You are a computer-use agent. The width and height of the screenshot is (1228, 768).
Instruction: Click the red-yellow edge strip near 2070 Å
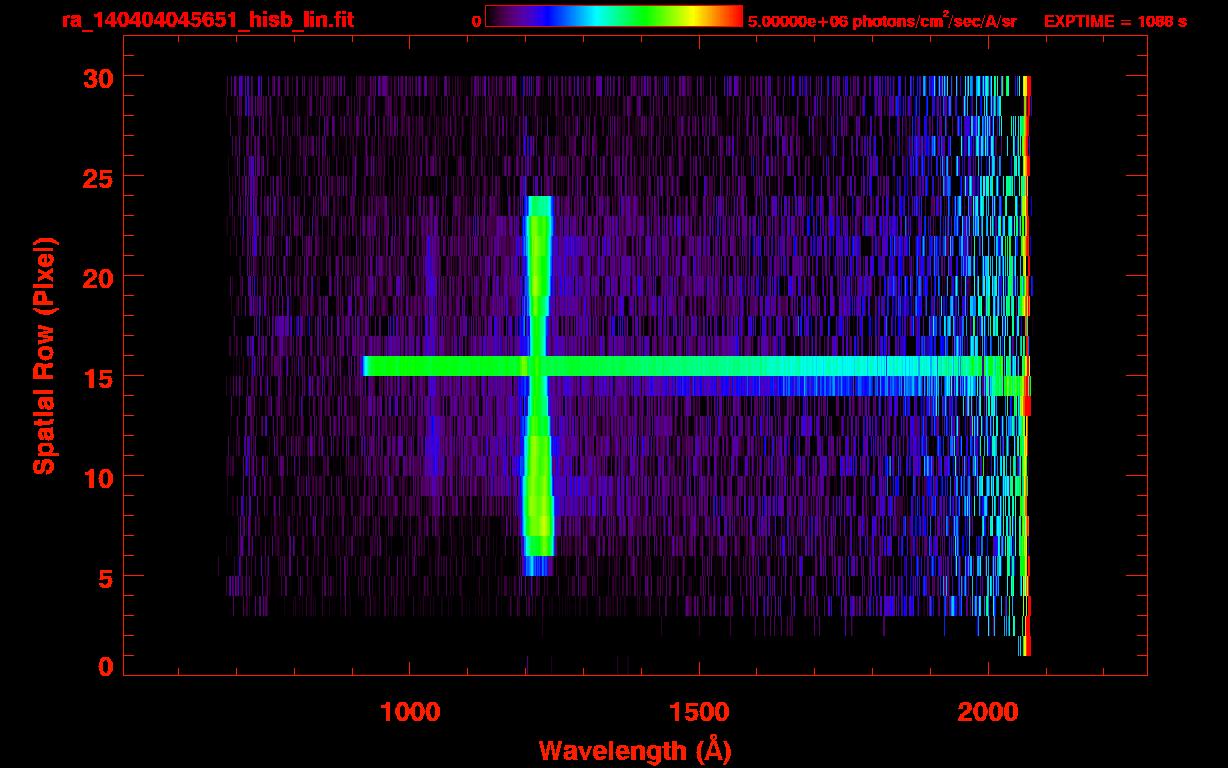tap(1027, 366)
